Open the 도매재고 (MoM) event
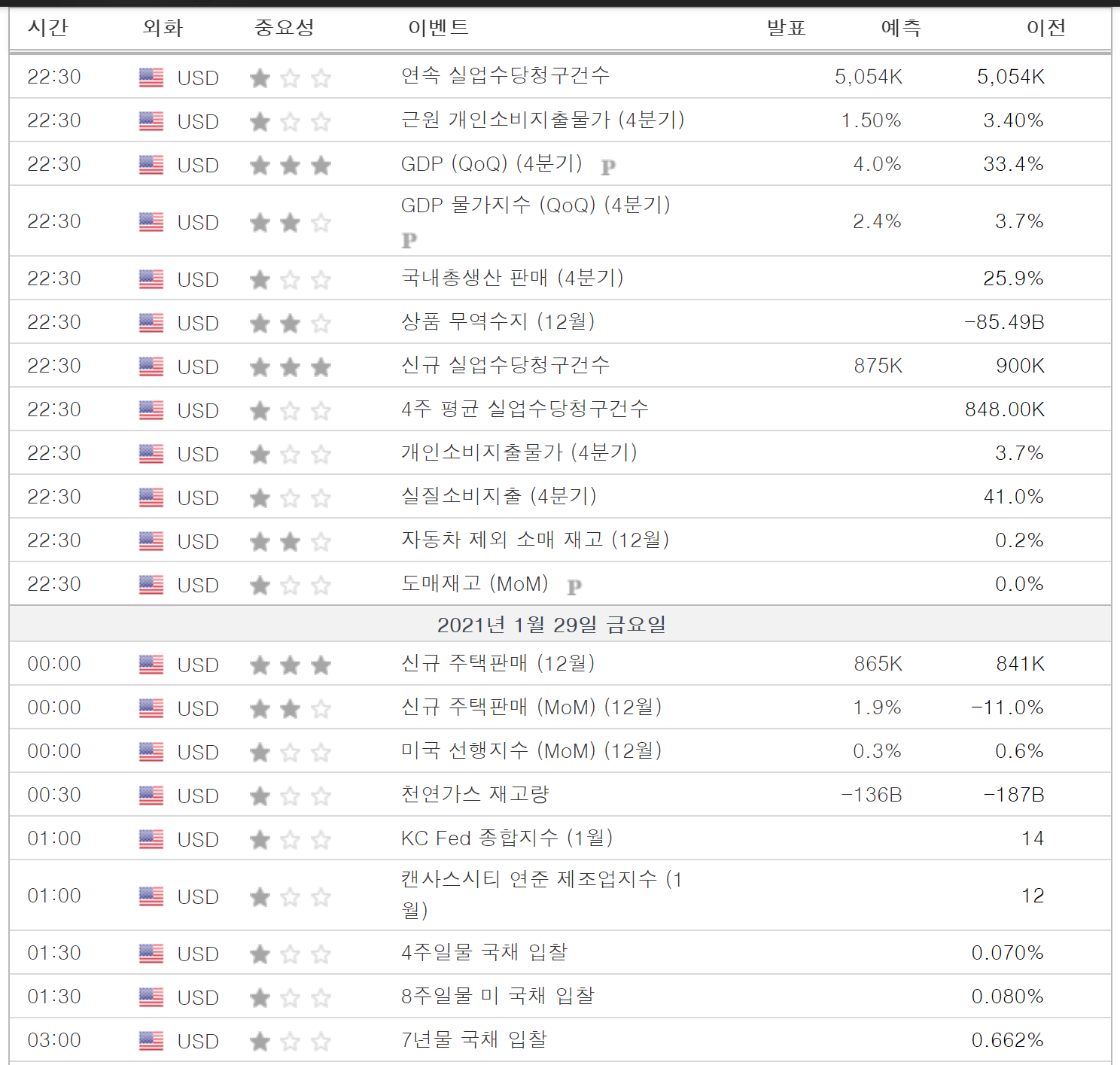This screenshot has width=1120, height=1065. pyautogui.click(x=475, y=583)
